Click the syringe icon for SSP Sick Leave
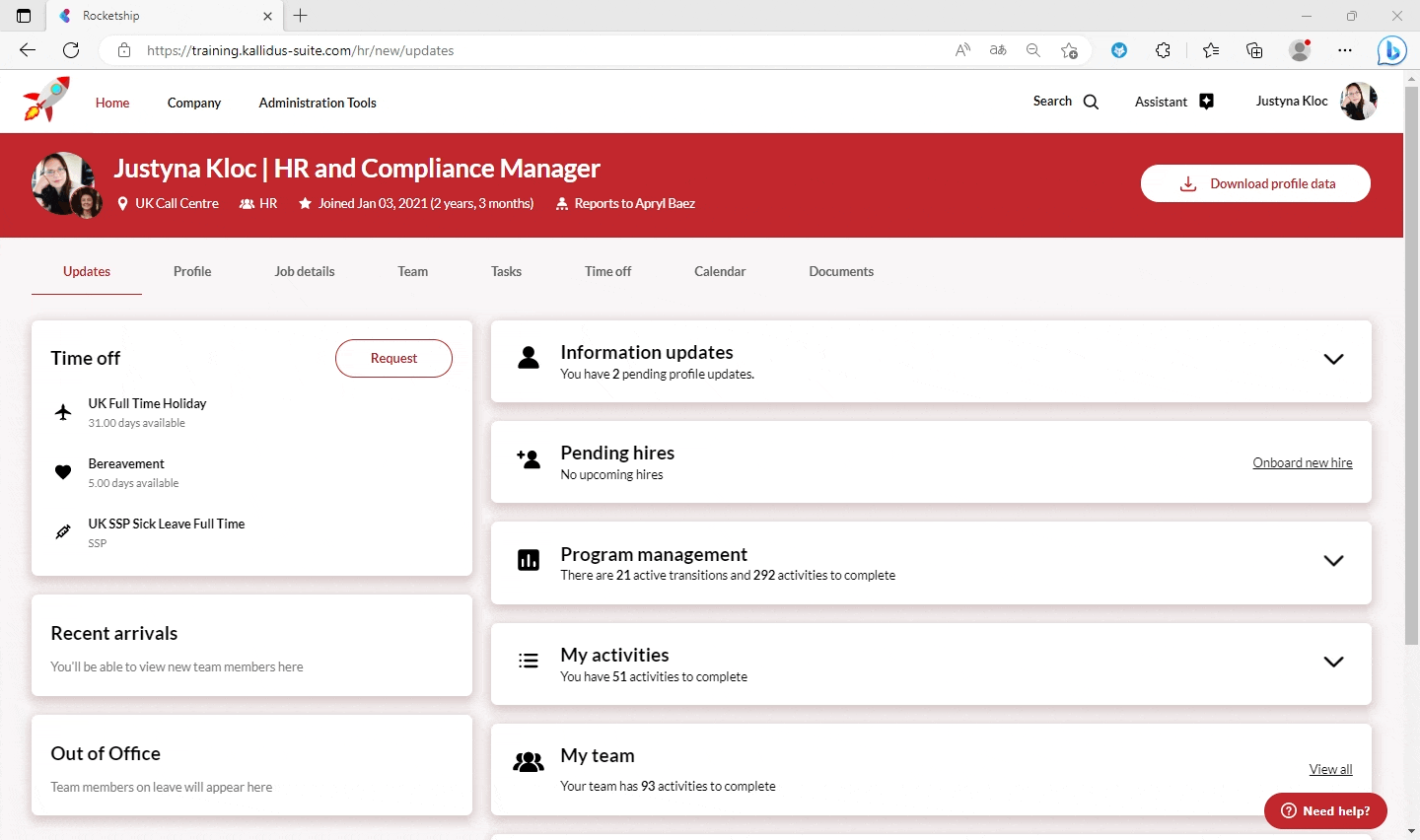The image size is (1420, 840). coord(63,532)
